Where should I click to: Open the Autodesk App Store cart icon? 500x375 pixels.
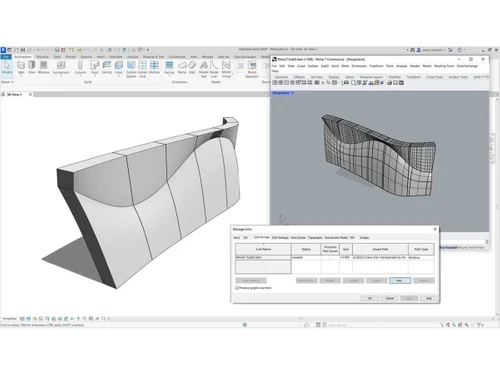450,50
